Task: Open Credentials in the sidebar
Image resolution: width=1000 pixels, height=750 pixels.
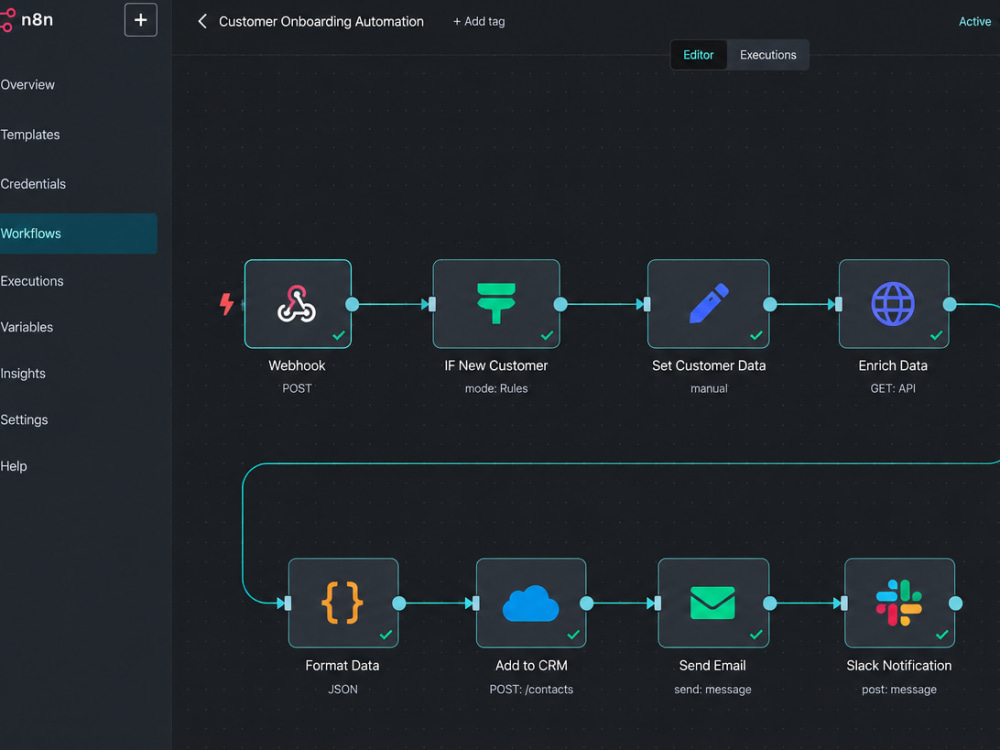Action: 33,184
